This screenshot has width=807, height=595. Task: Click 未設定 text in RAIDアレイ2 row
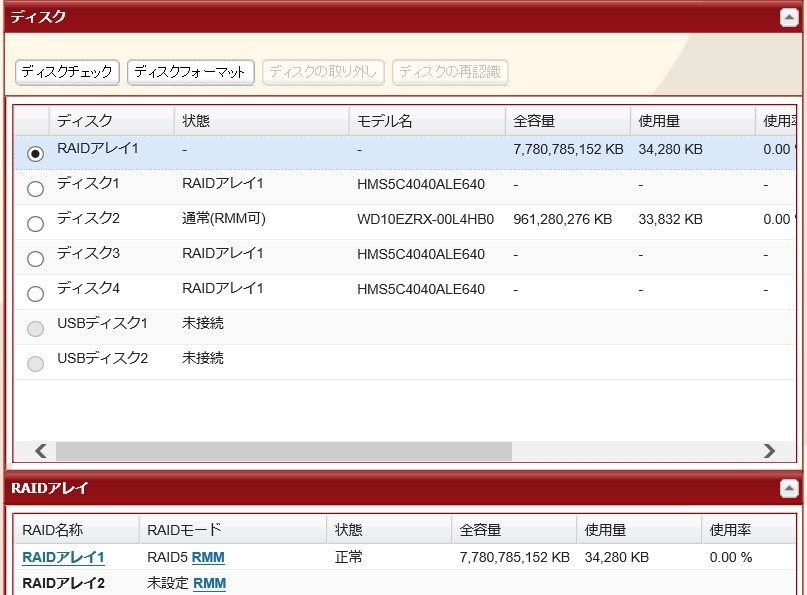click(168, 583)
